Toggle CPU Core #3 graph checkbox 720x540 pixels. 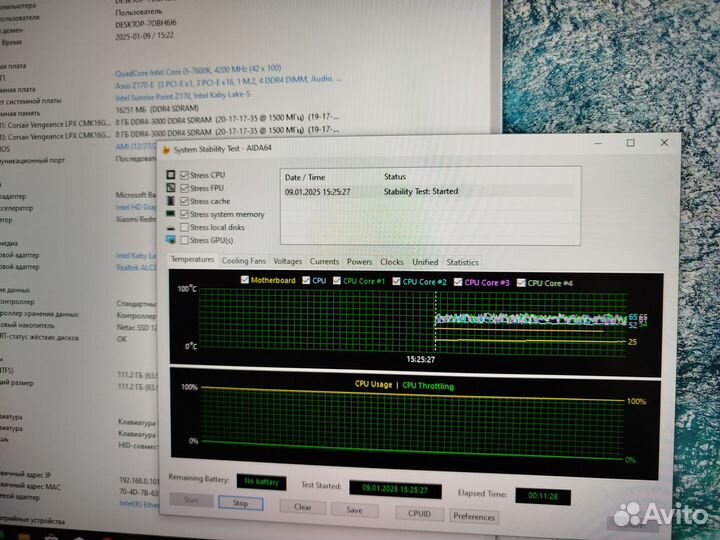pyautogui.click(x=458, y=282)
